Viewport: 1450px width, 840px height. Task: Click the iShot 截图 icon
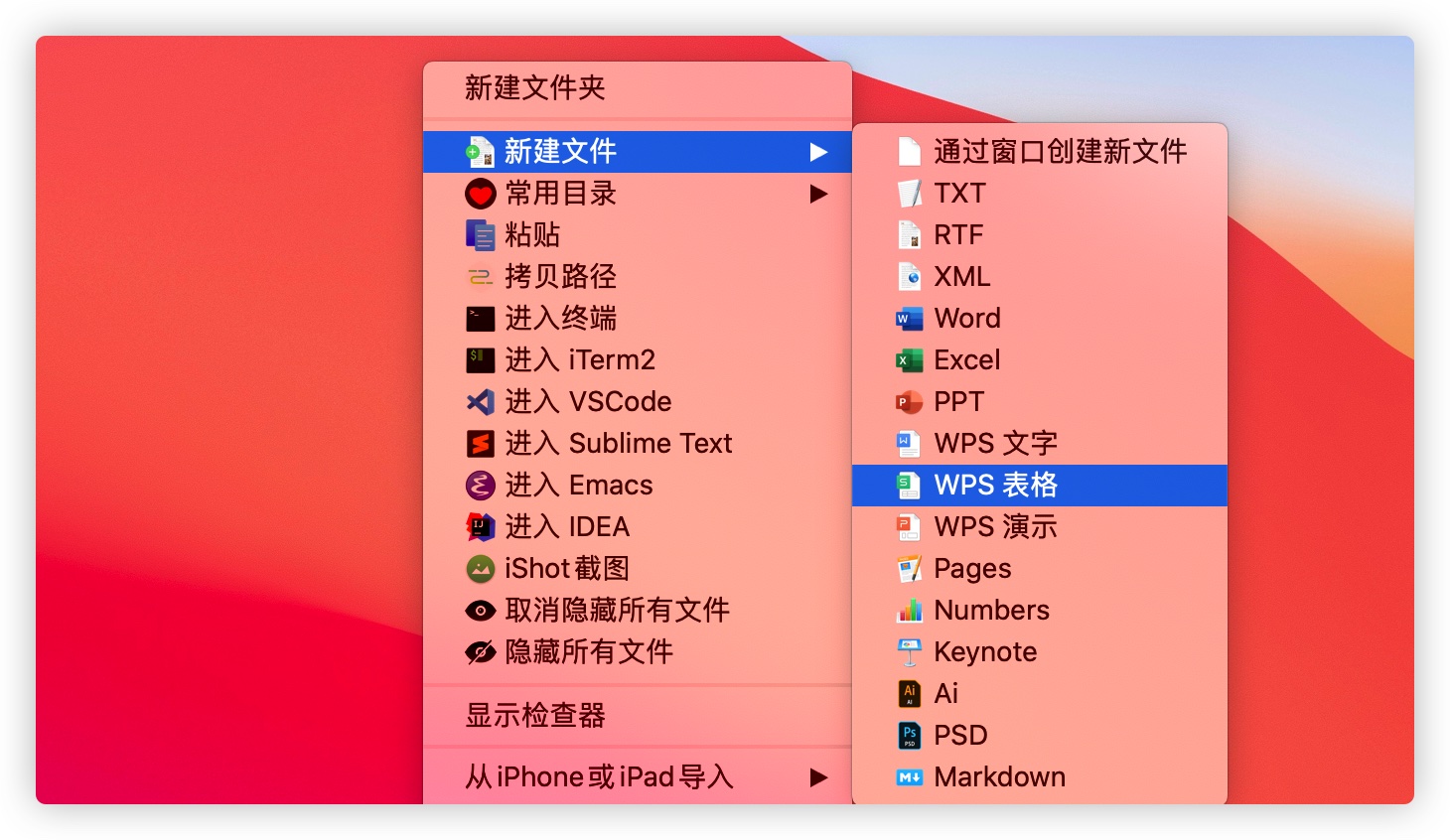[480, 568]
